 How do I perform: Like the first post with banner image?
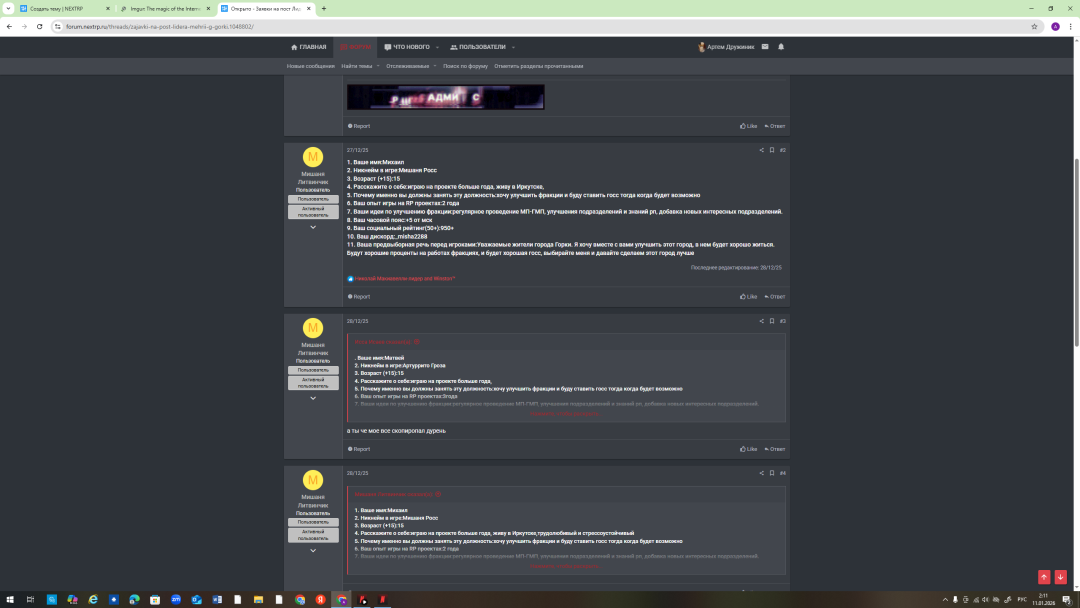(748, 126)
